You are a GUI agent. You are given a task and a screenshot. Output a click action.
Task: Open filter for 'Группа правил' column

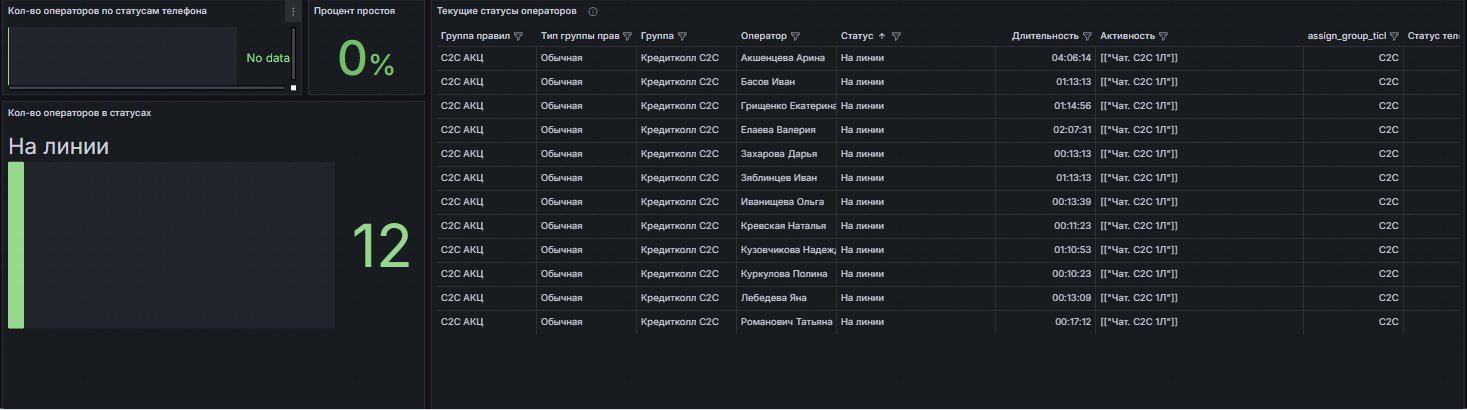pos(518,36)
